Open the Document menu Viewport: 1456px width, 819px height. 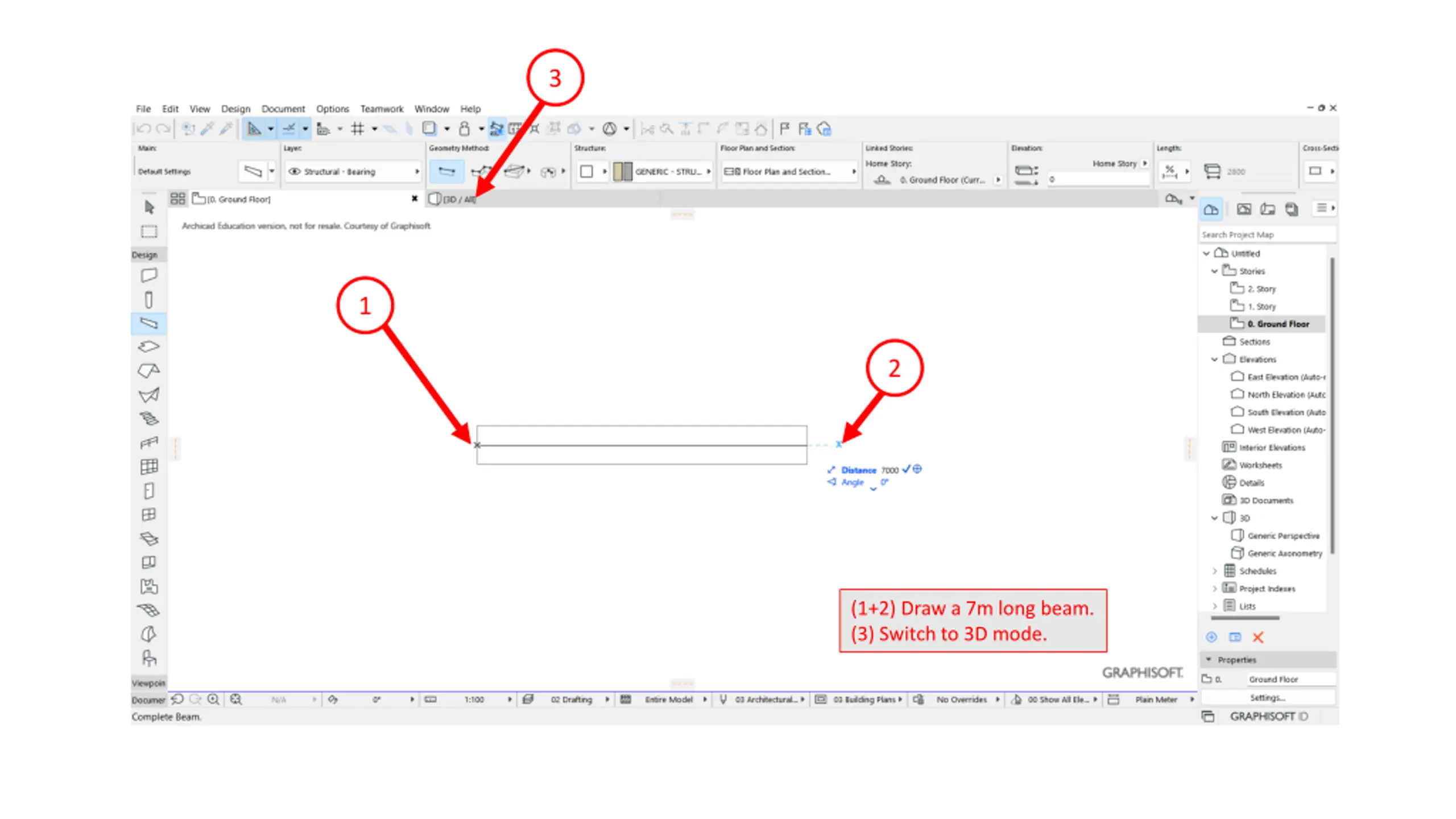(283, 109)
